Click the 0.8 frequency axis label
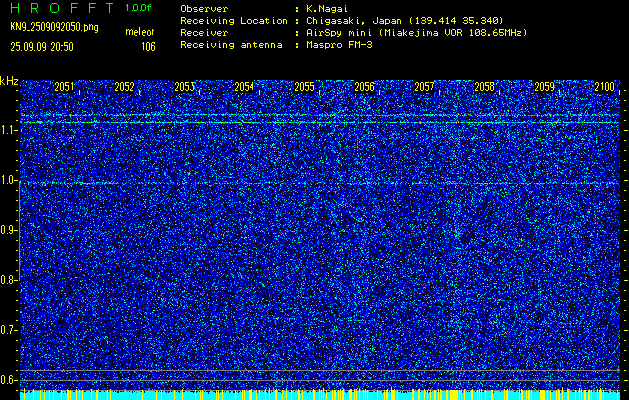Screen dimensions: 629x400 (6, 280)
